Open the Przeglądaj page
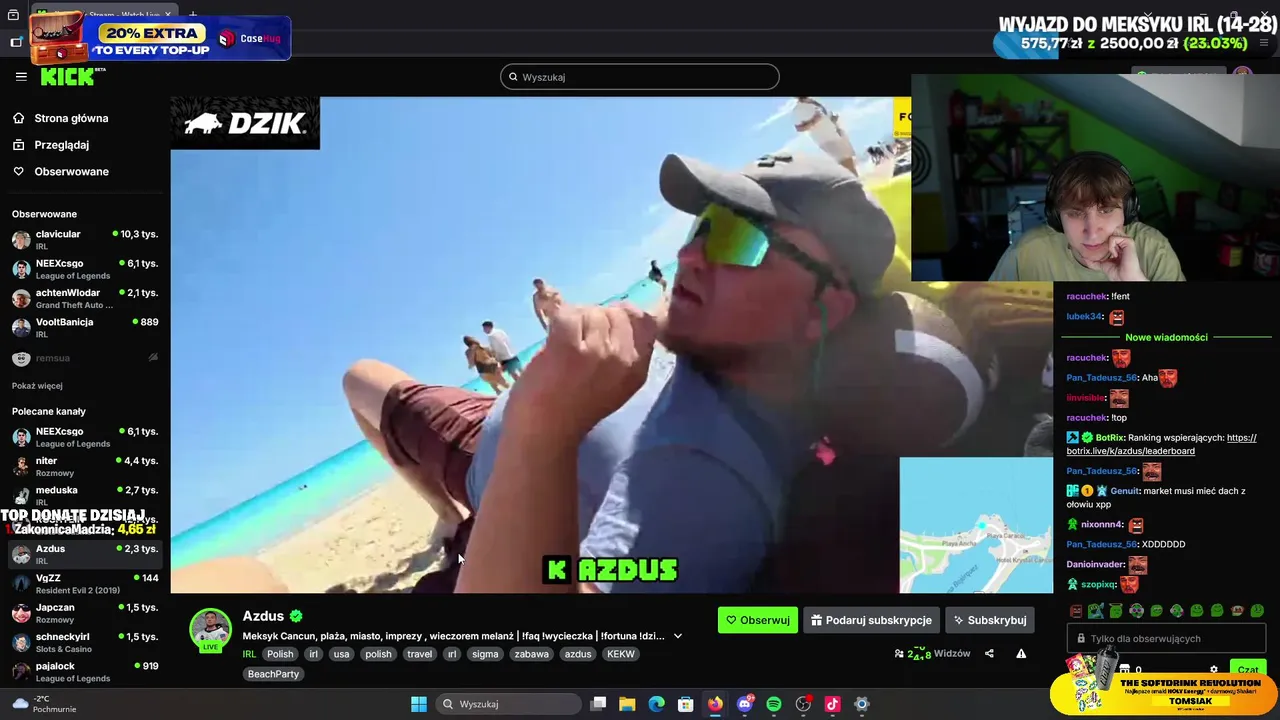 61,145
